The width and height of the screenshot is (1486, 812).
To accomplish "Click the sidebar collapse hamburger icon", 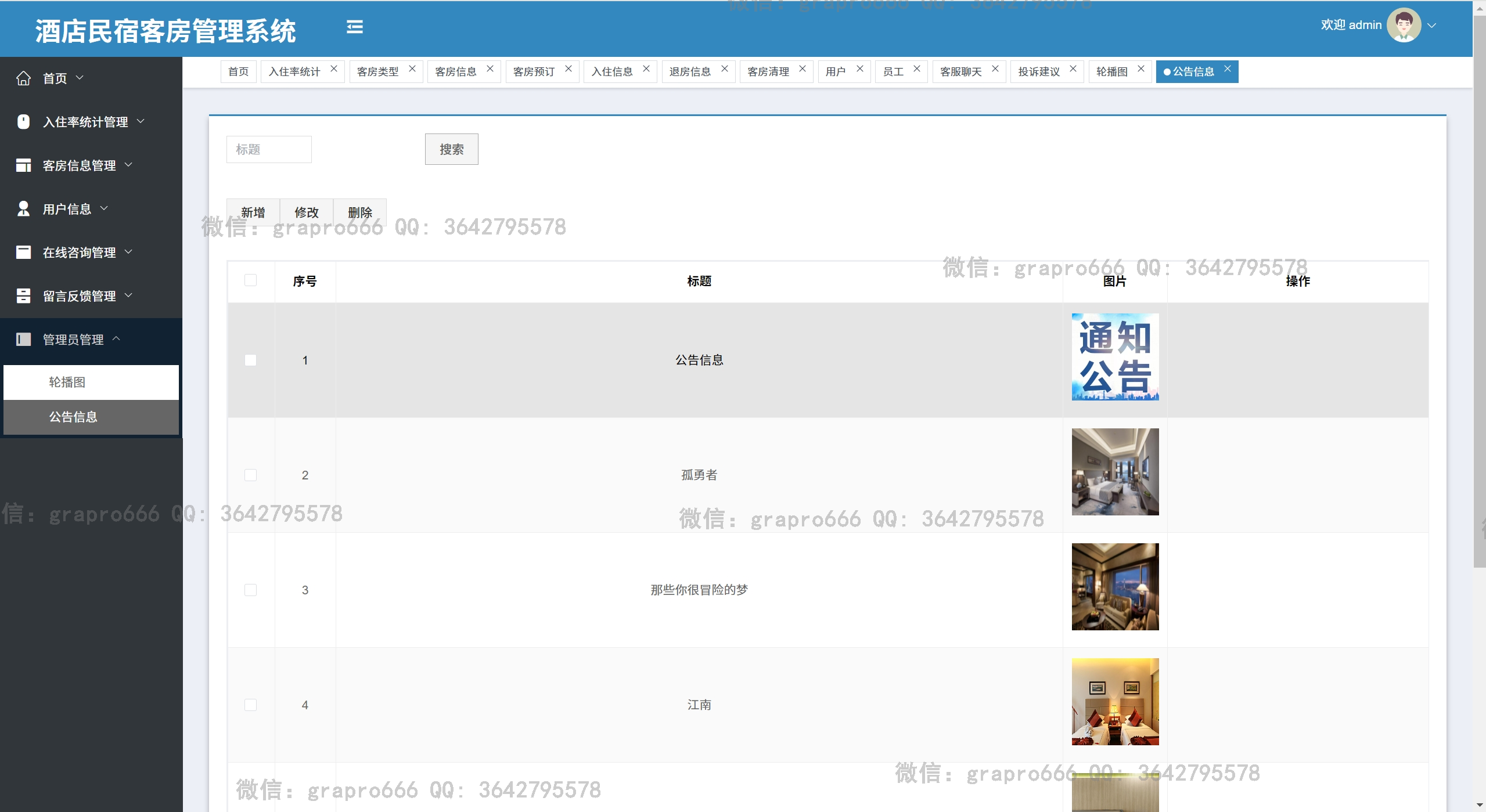I will tap(355, 27).
